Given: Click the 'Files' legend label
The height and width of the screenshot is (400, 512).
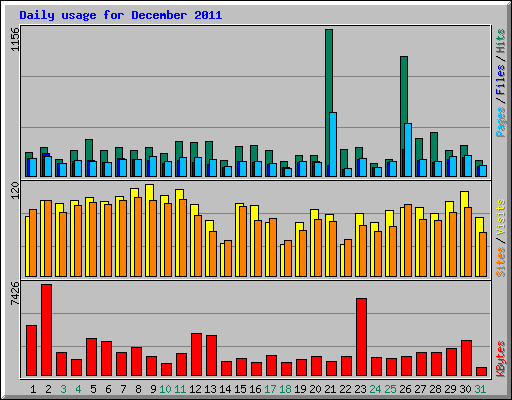Looking at the screenshot, I should (x=501, y=80).
